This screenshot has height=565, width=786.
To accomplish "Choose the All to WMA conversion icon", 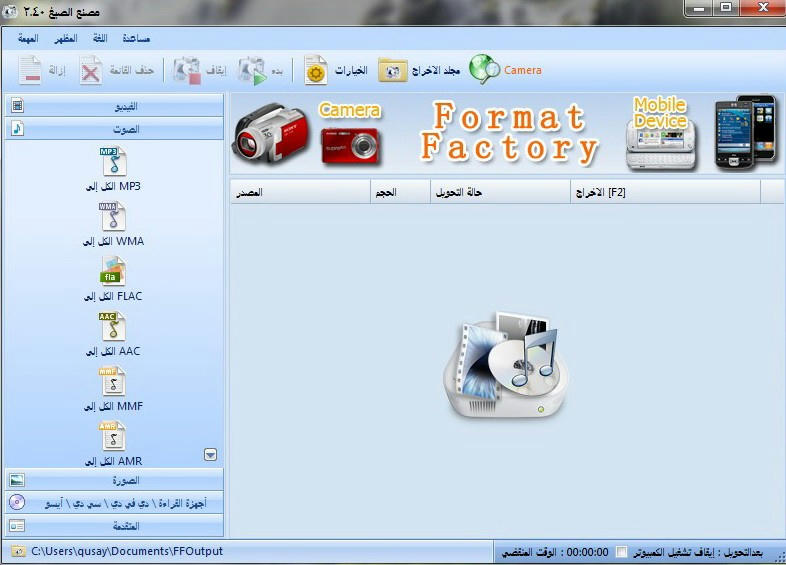I will coord(113,216).
